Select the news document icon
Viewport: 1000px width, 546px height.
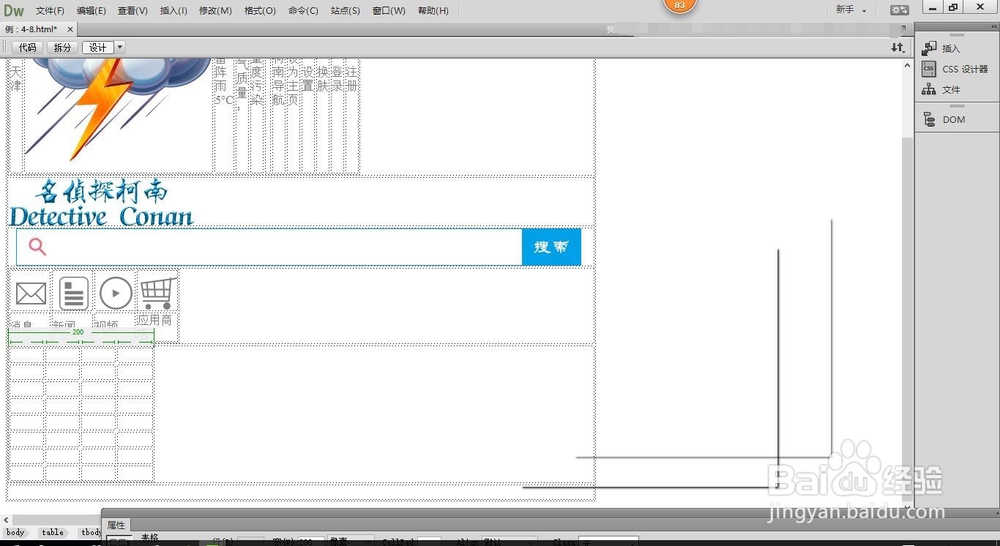click(73, 293)
